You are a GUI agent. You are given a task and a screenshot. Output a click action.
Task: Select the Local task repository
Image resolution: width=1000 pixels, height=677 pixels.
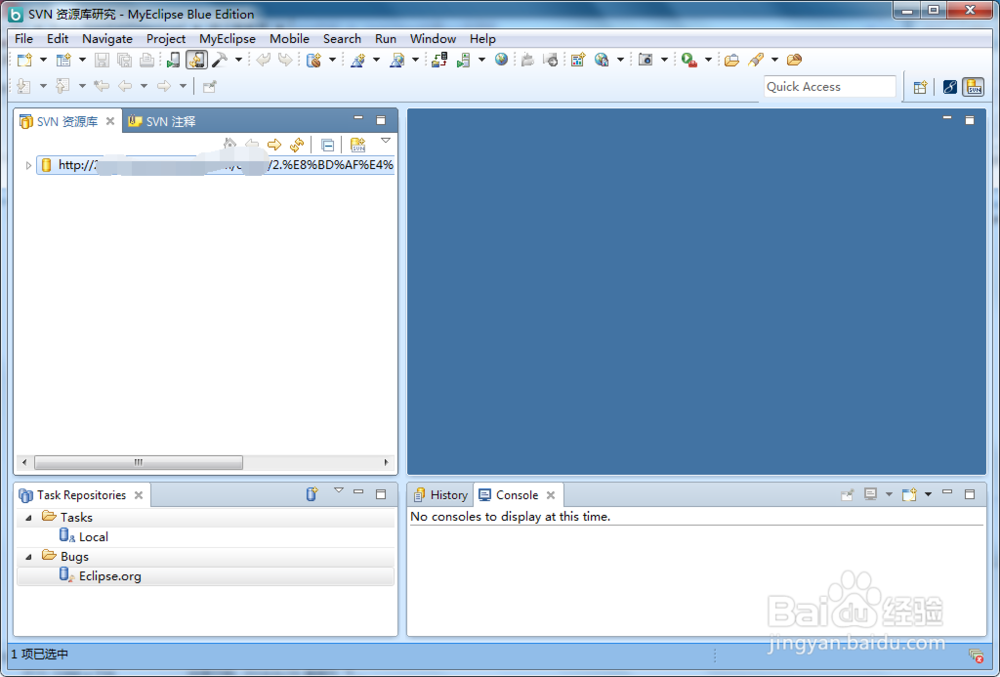(84, 537)
